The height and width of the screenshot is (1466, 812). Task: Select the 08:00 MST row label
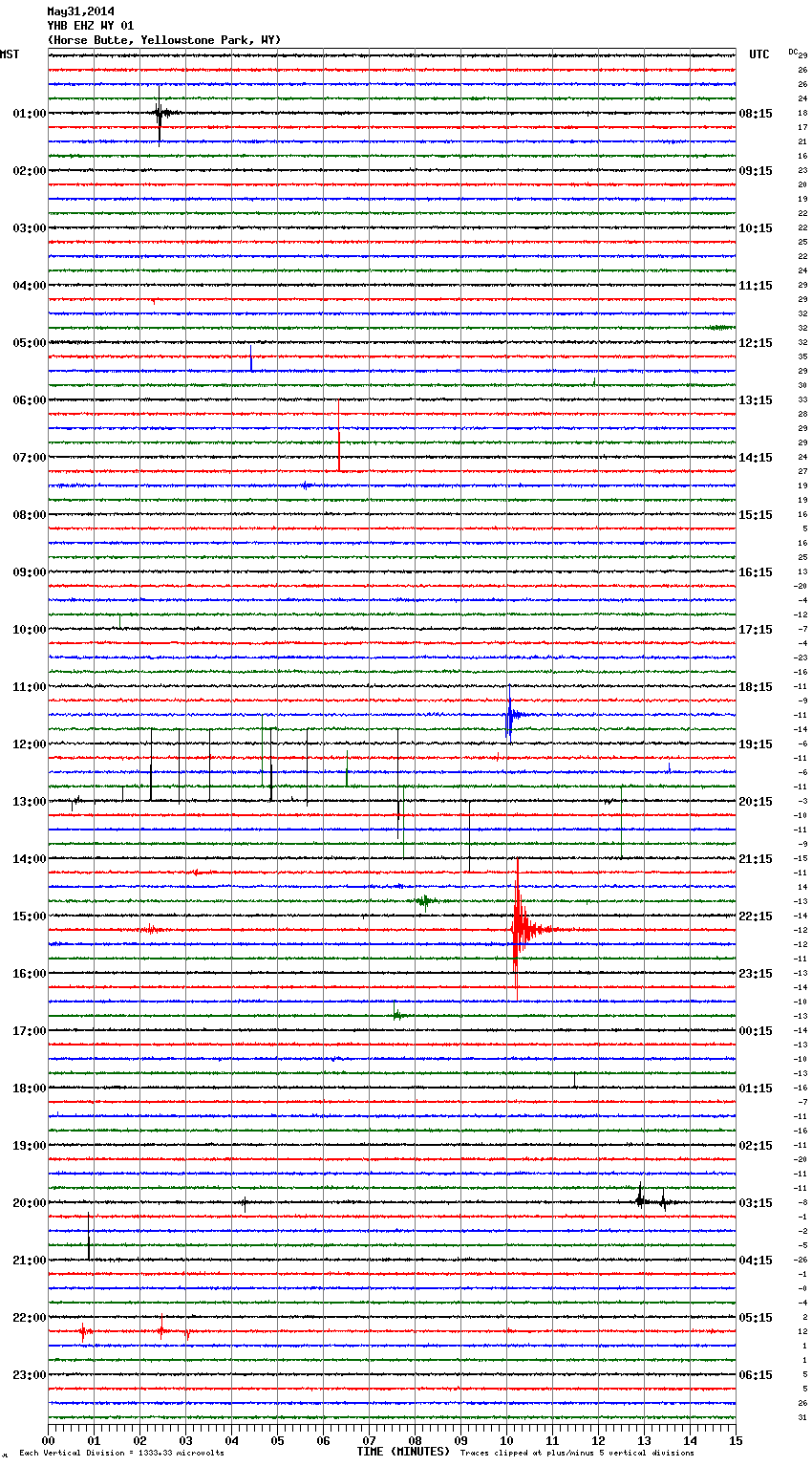(30, 515)
